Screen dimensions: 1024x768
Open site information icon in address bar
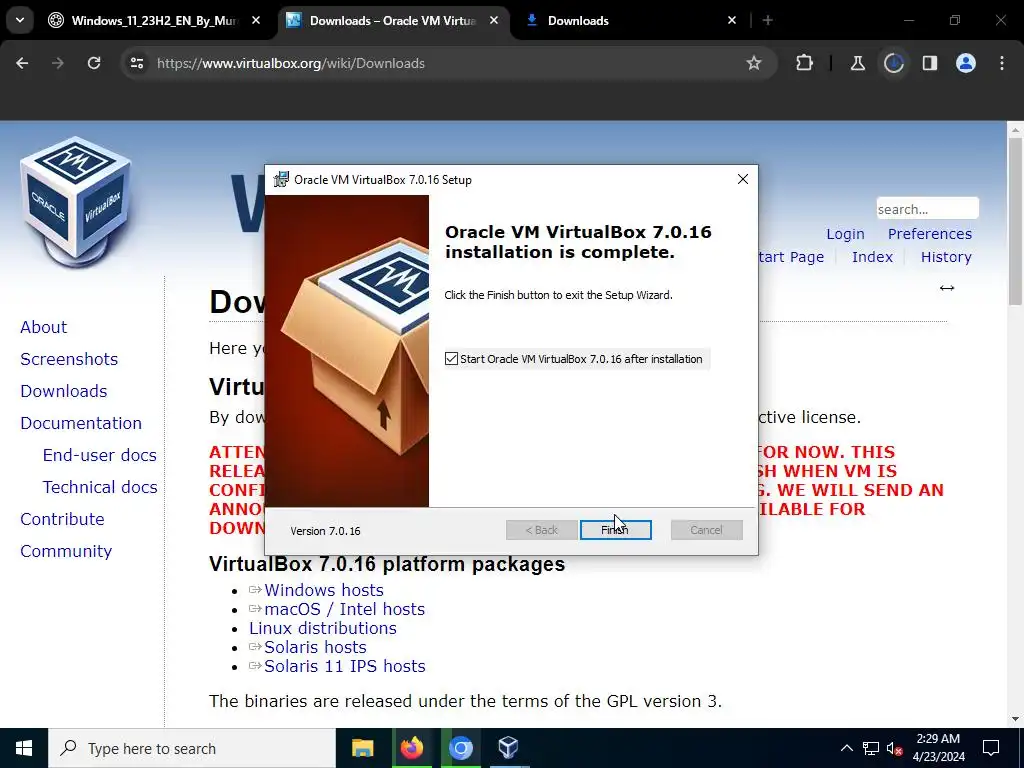(x=136, y=63)
